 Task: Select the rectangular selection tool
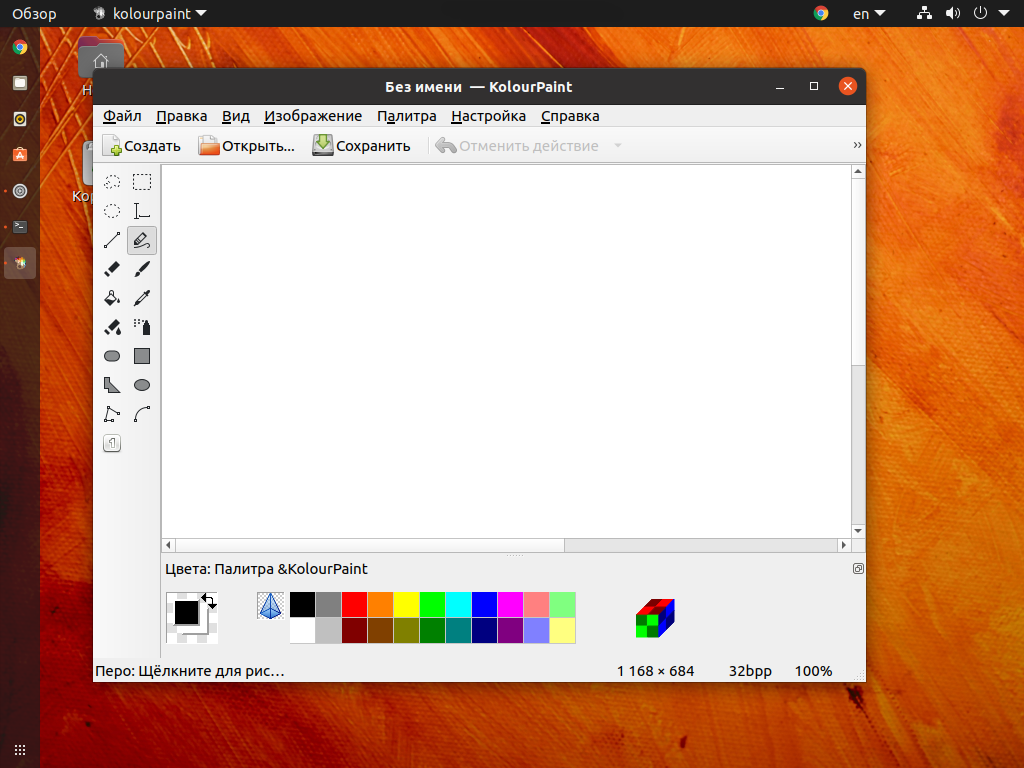[142, 182]
